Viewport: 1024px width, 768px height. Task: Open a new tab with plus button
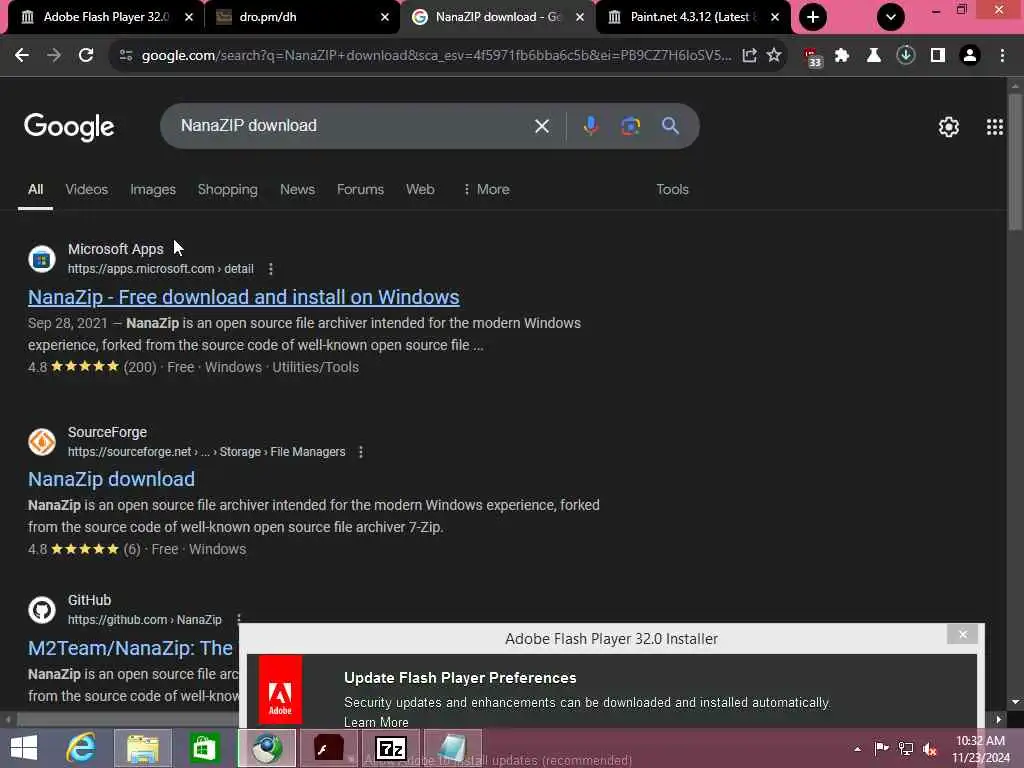[812, 17]
